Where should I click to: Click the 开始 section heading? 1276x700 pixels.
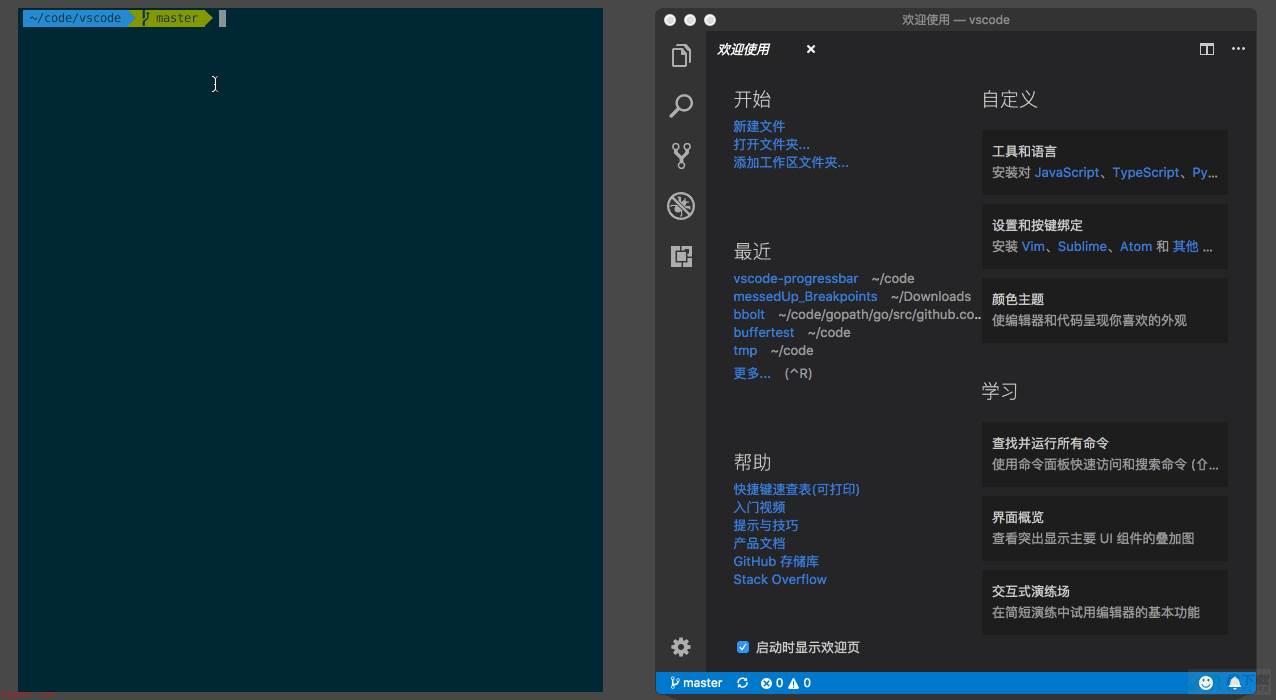[752, 99]
